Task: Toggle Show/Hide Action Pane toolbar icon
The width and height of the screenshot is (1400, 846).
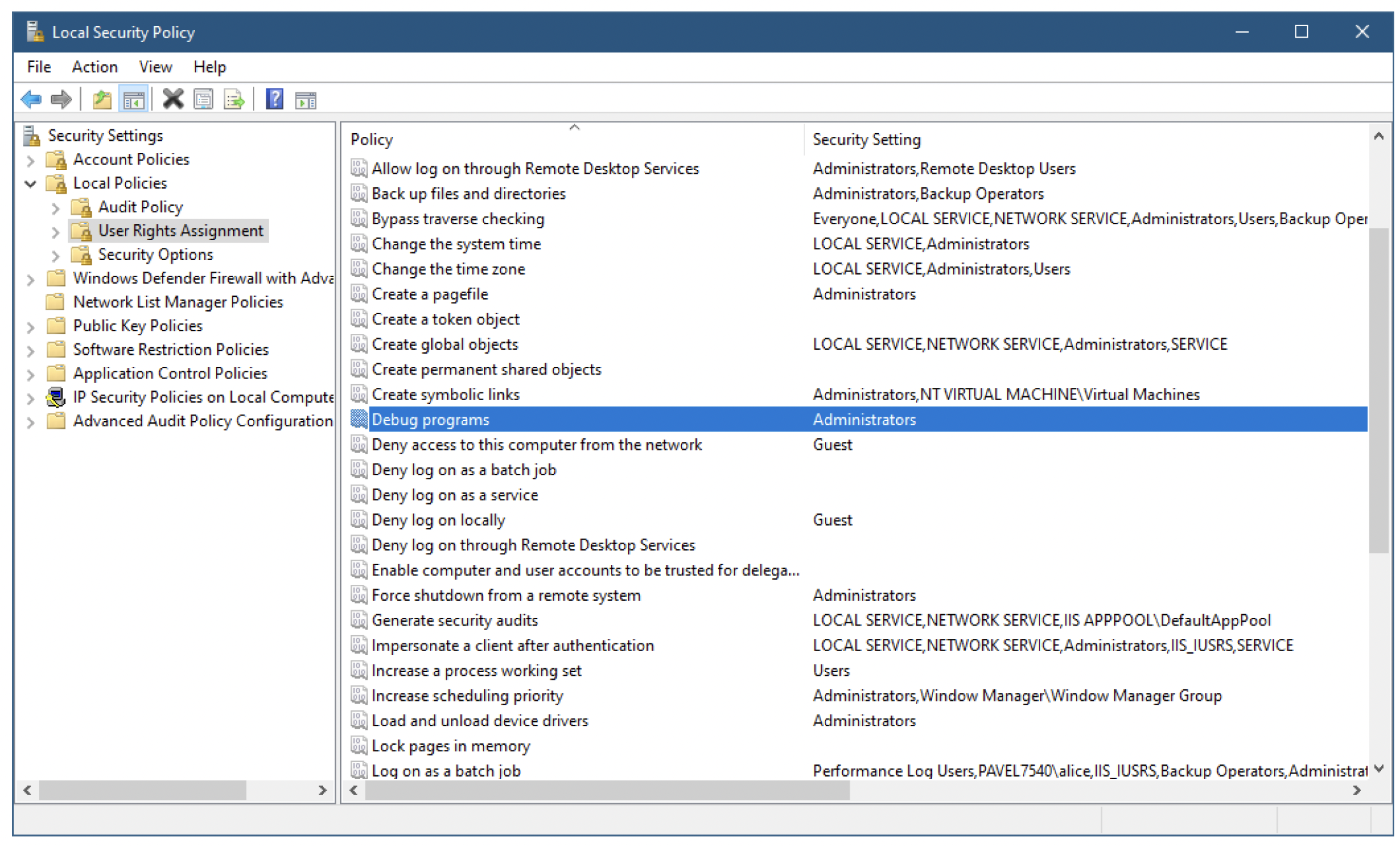Action: click(306, 99)
